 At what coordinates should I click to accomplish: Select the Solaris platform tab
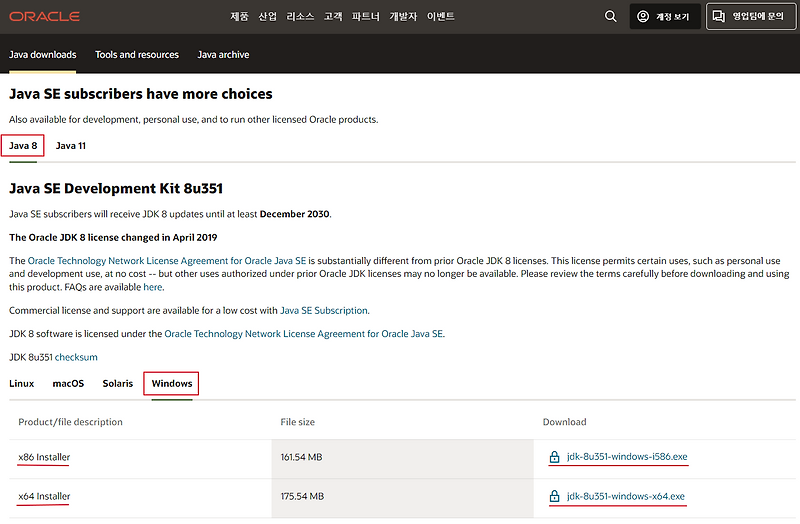118,384
